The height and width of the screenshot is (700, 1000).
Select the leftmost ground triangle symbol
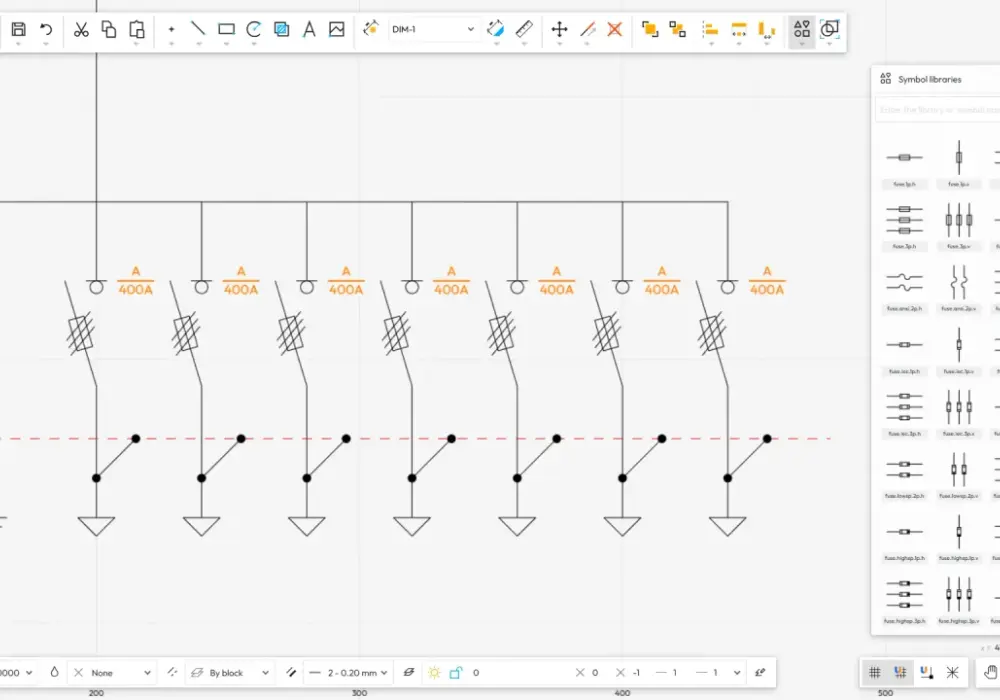pyautogui.click(x=96, y=526)
